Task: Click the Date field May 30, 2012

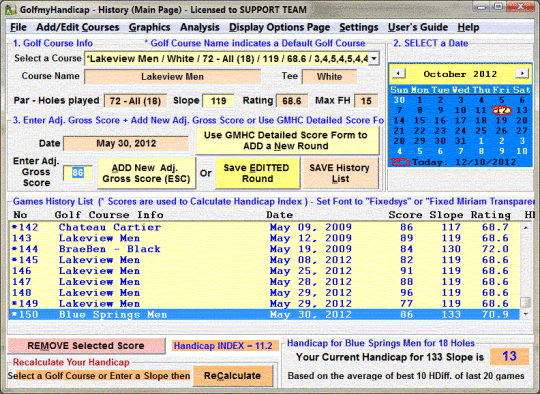Action: [x=126, y=143]
